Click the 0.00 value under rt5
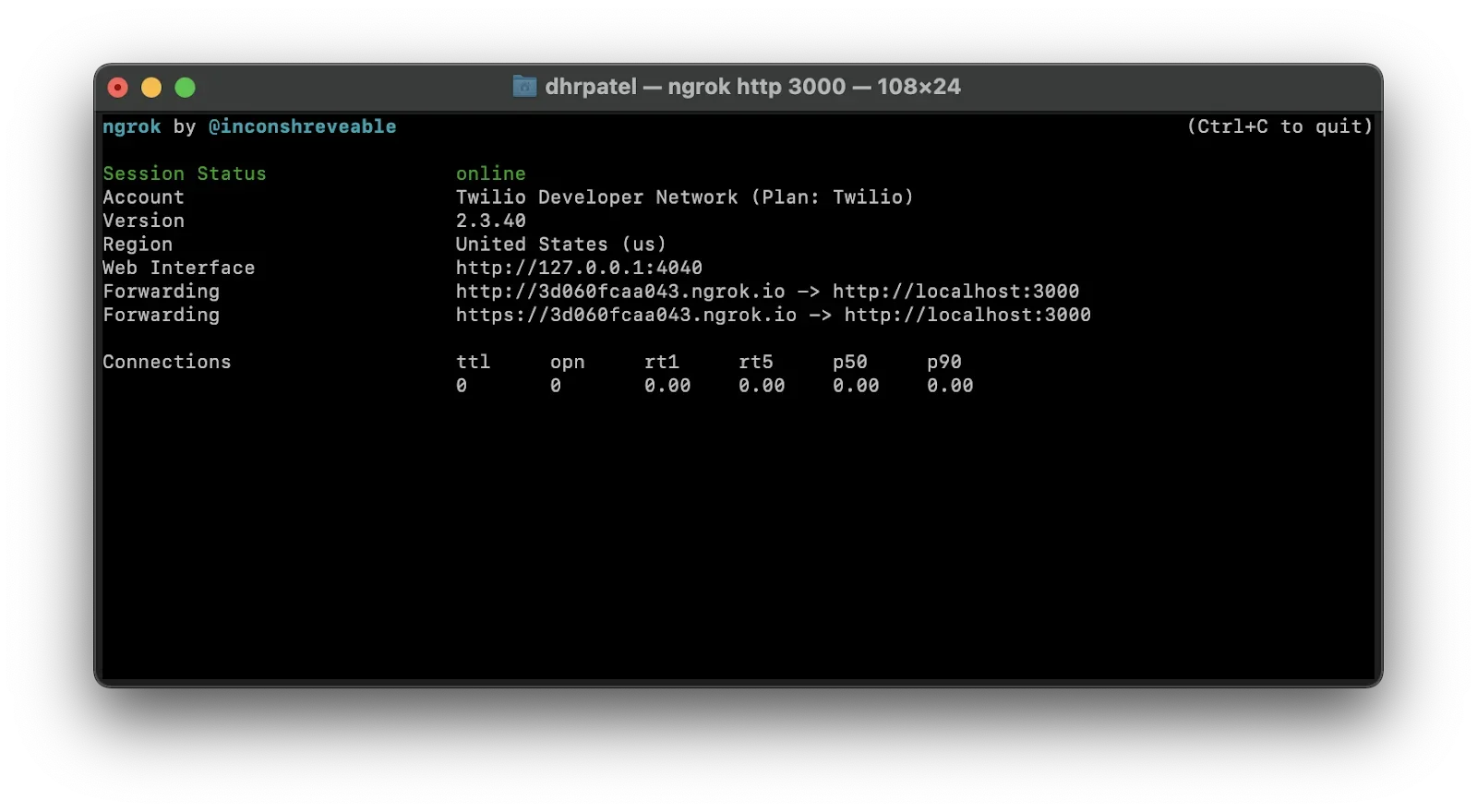The width and height of the screenshot is (1477, 812). 762,386
